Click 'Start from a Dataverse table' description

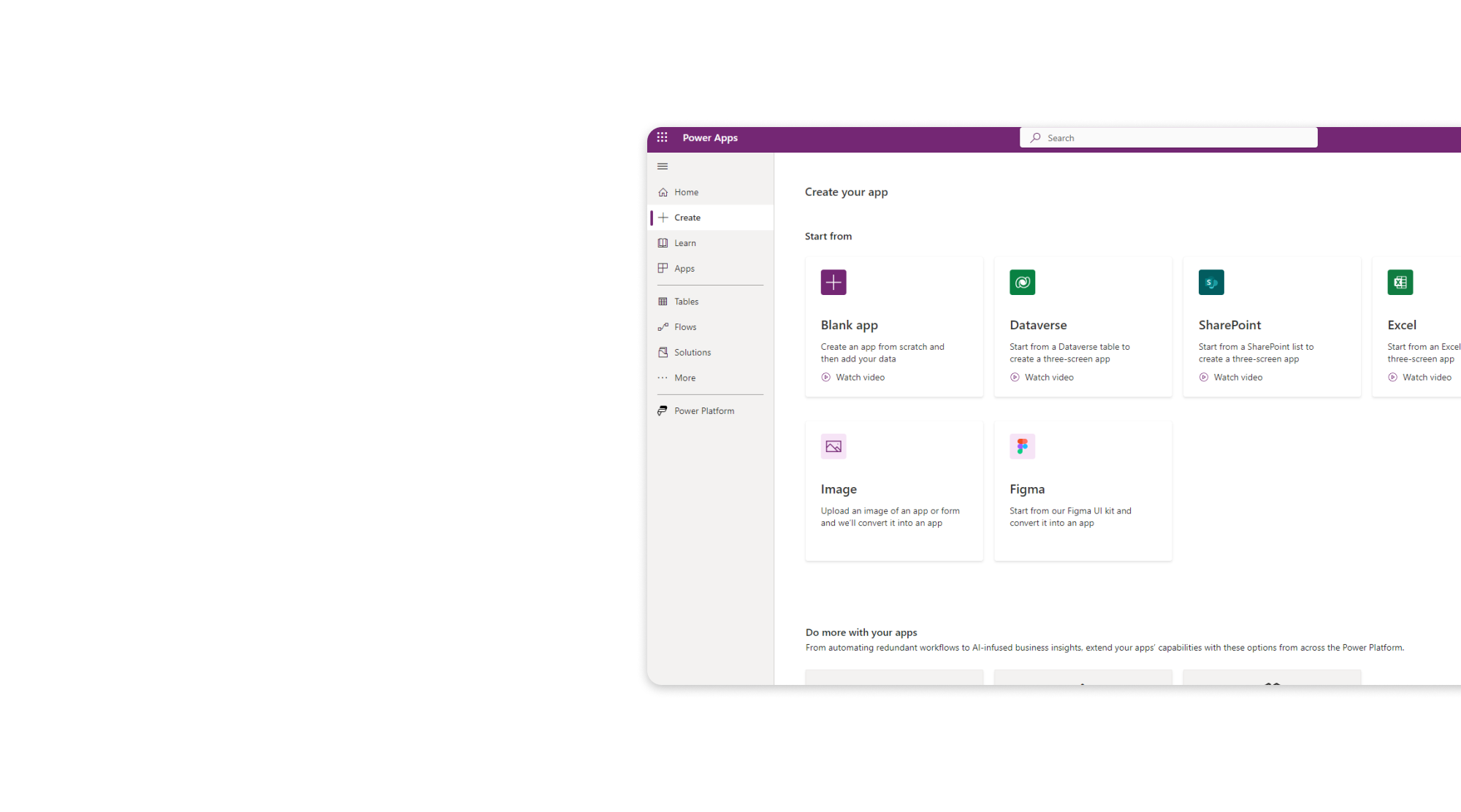pos(1069,353)
